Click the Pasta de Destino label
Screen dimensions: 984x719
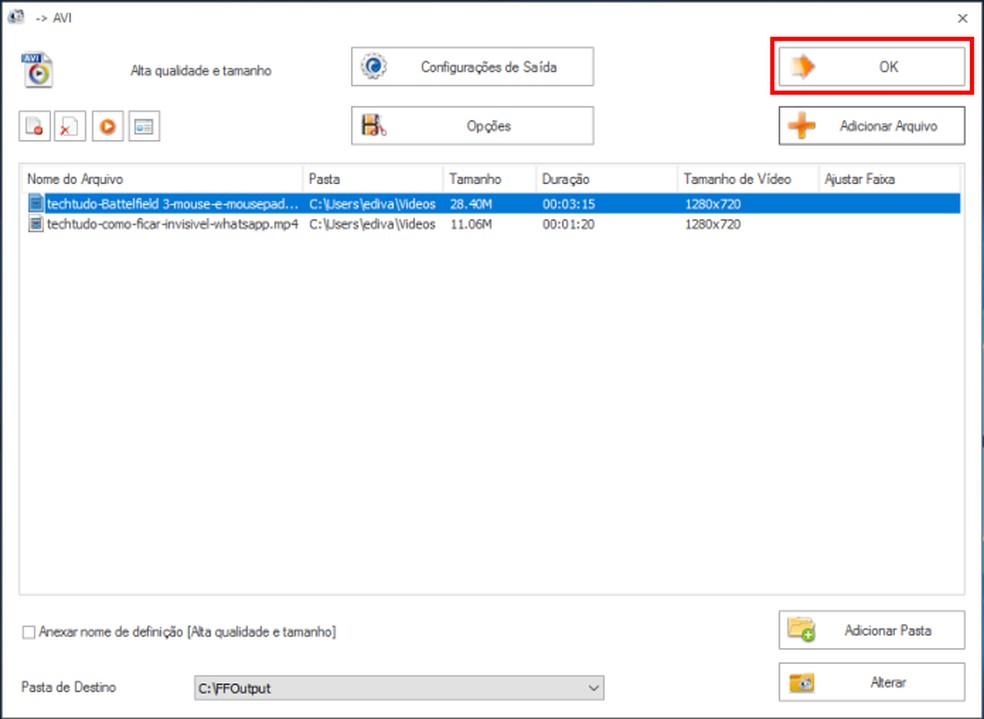point(68,687)
